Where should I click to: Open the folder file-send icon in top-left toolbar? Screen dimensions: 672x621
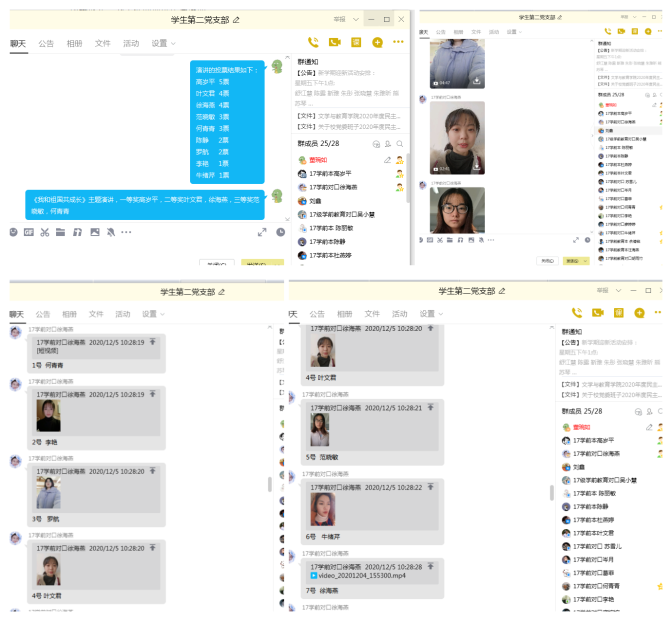[60, 232]
